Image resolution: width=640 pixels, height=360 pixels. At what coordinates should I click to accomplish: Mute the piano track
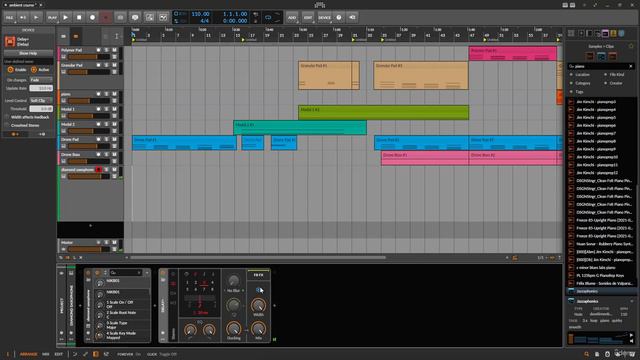(114, 94)
